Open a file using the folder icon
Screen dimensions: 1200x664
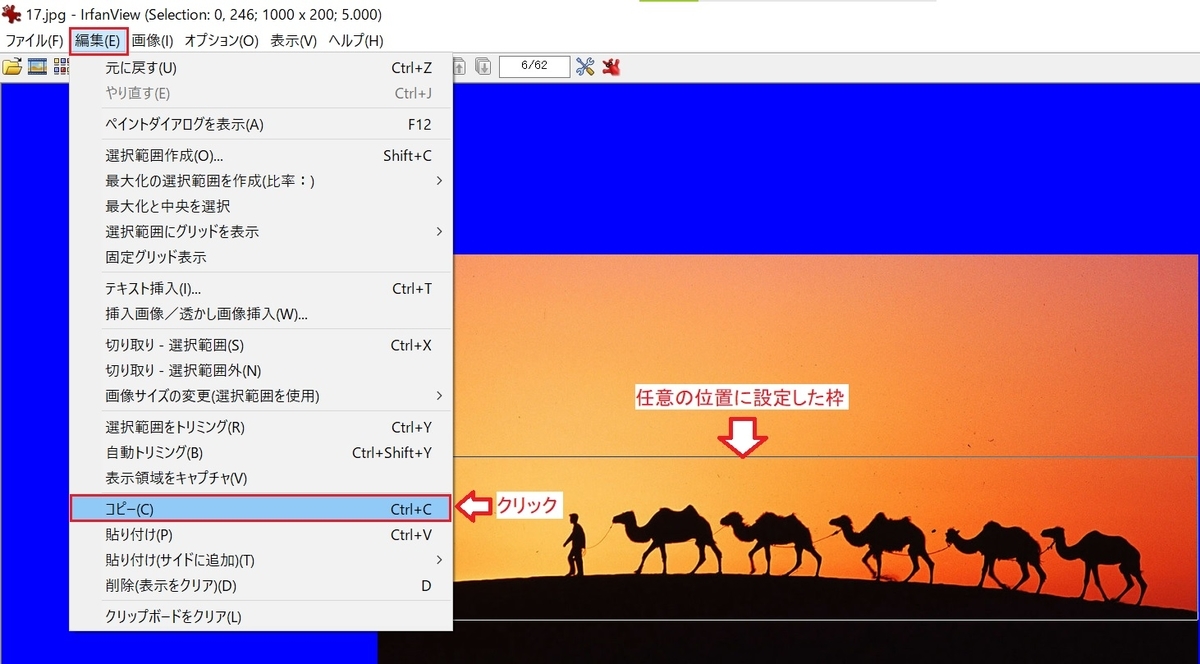coord(14,67)
